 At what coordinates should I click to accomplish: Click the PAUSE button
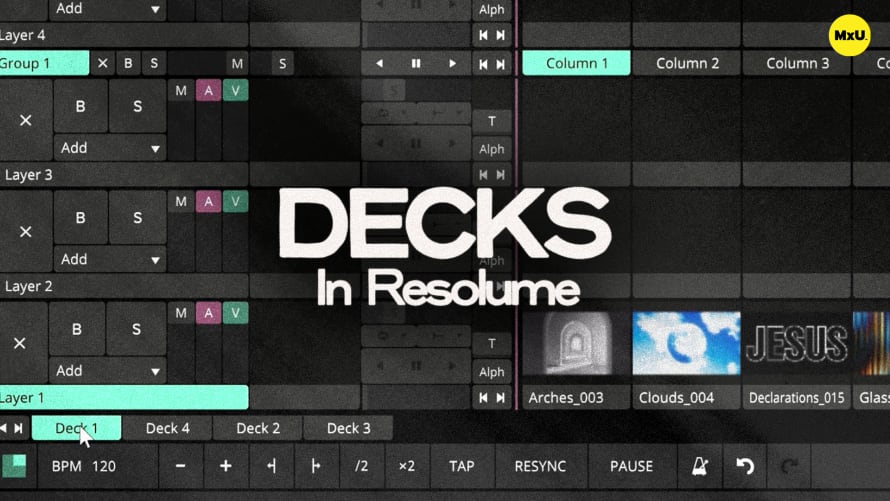click(631, 466)
